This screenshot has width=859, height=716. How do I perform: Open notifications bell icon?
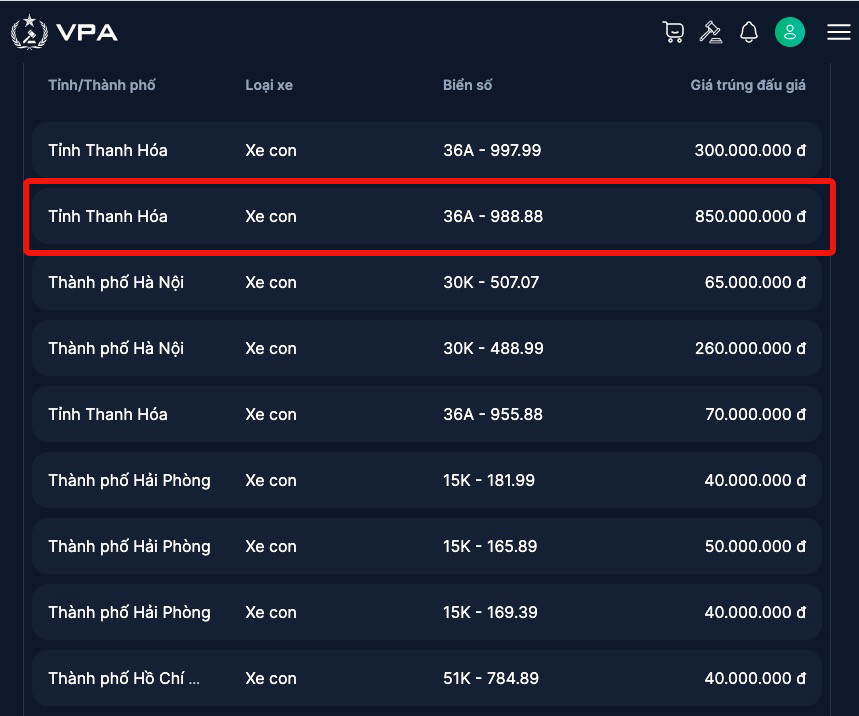[749, 32]
